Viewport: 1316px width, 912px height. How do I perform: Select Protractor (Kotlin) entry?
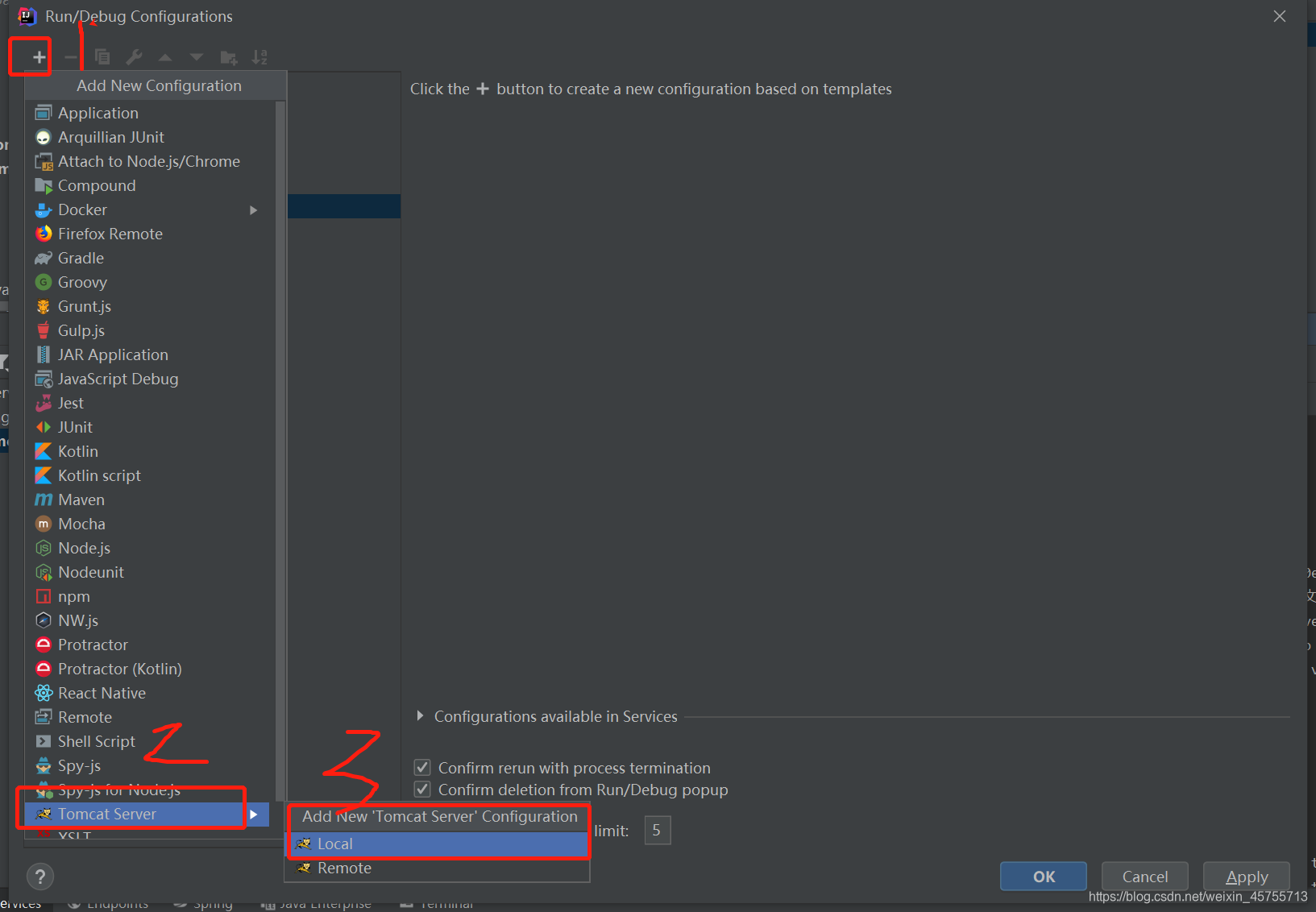150,669
